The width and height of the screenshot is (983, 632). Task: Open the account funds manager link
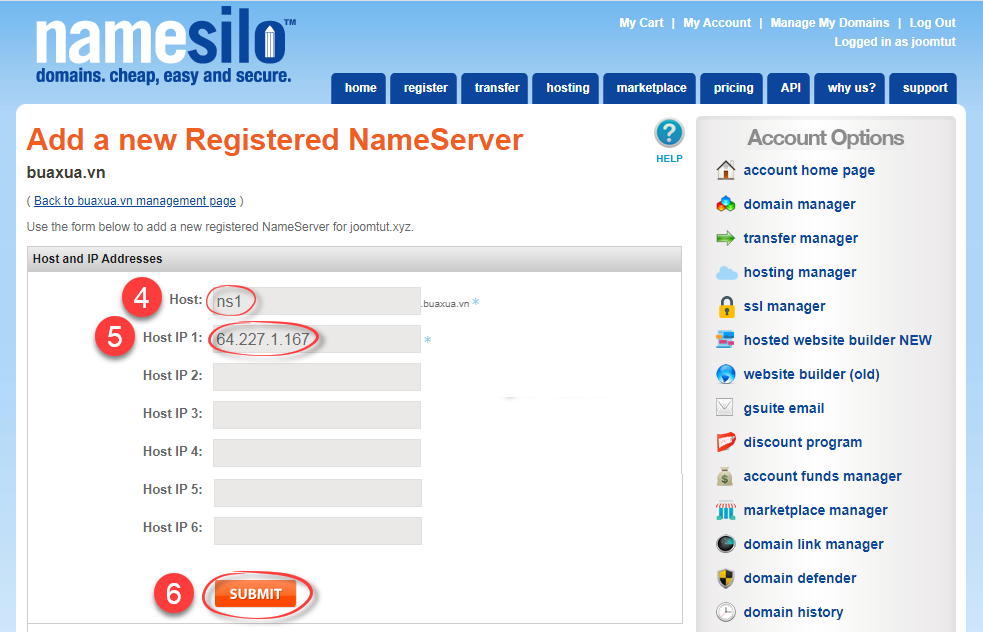(823, 477)
